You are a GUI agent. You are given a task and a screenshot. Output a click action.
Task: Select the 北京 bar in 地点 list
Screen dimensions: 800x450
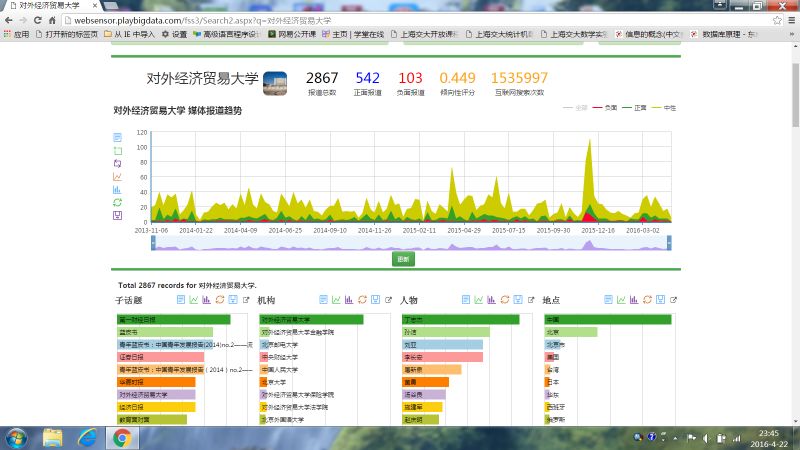click(571, 332)
